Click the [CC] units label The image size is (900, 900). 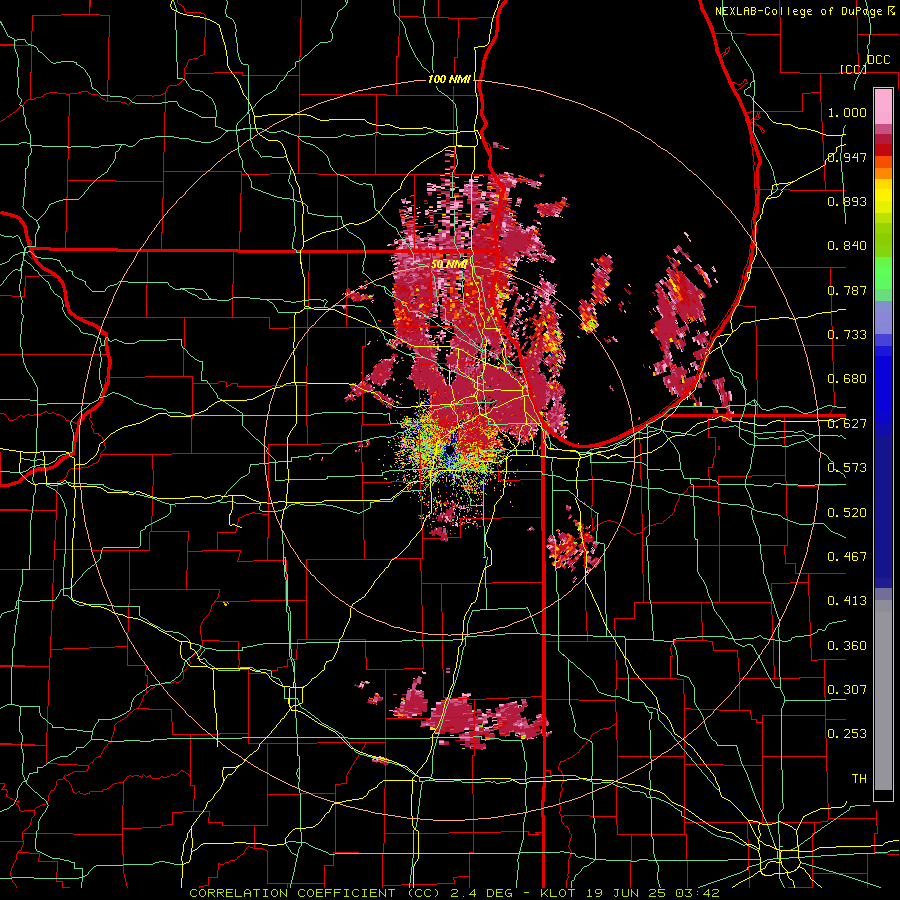853,69
